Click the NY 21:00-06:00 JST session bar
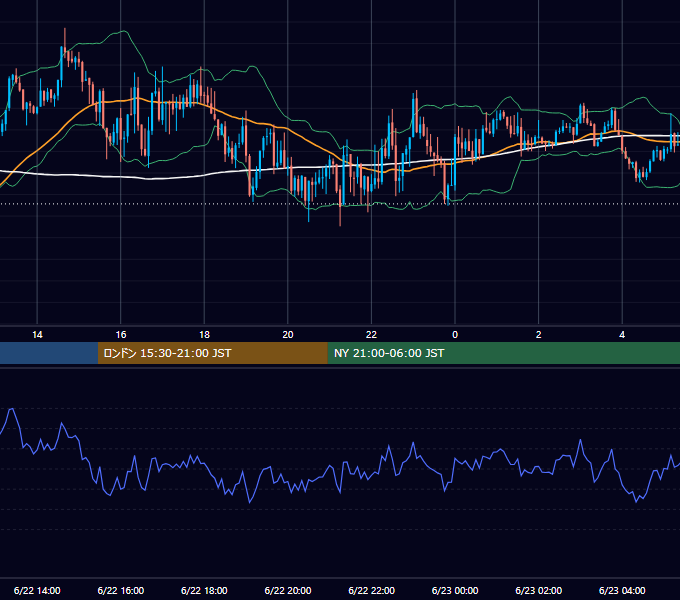Screen dimensions: 680x600 click(503, 353)
